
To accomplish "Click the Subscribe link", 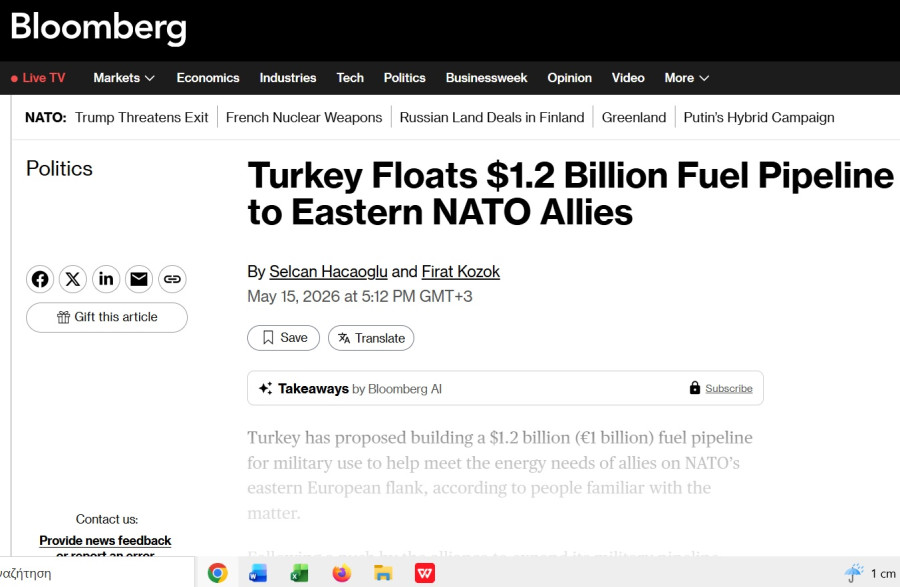I will point(728,388).
